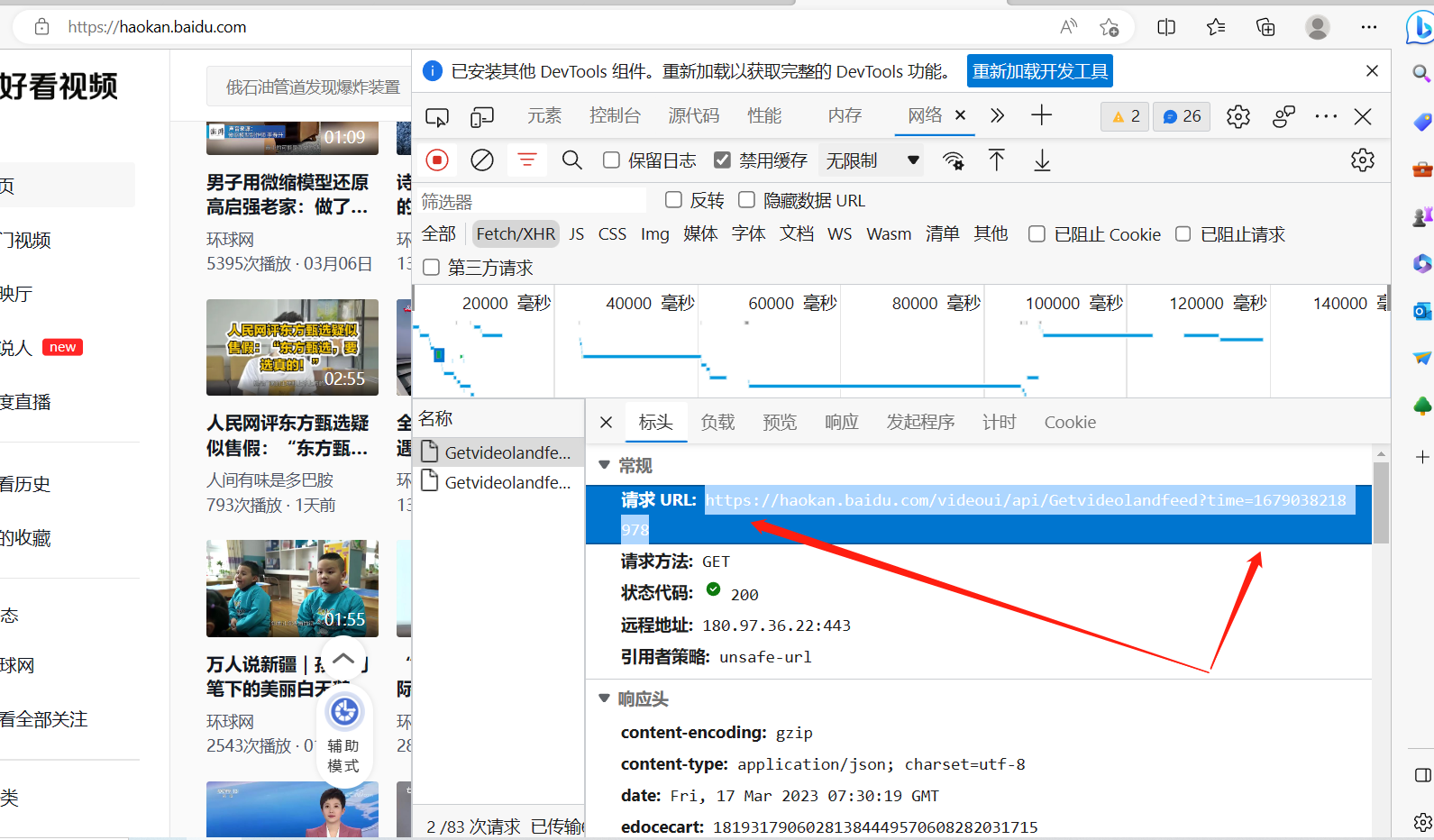Filter requests by Fetch/XHR
The image size is (1434, 840).
tap(516, 234)
